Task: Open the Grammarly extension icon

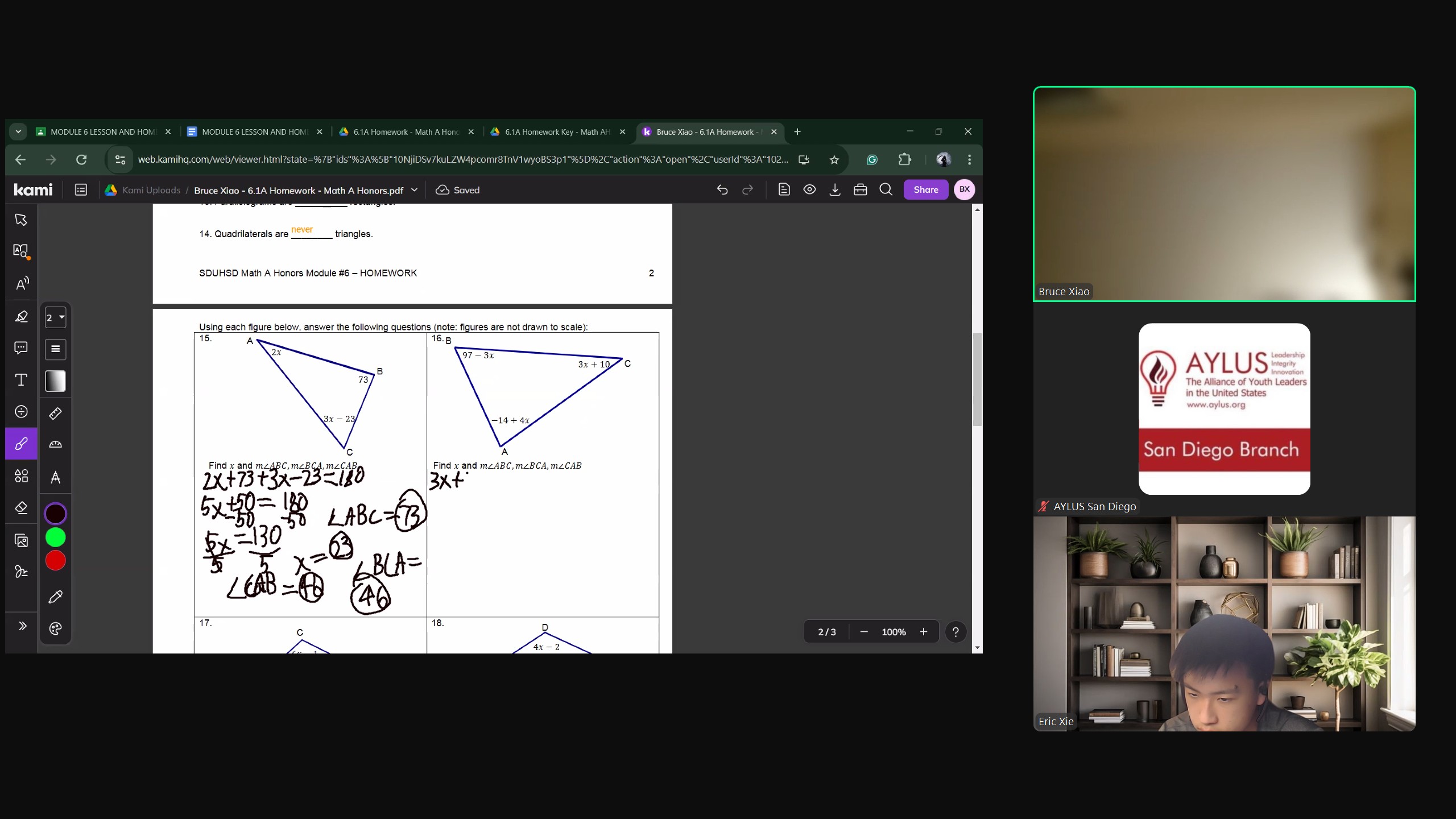Action: pos(872,160)
